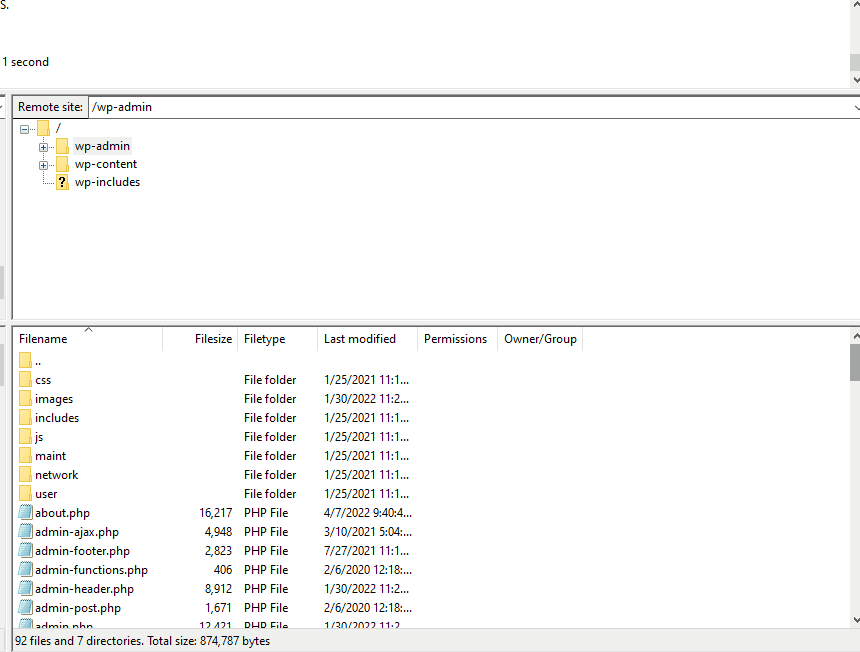The width and height of the screenshot is (860, 652).
Task: Click the admin-ajax.php file icon
Action: [25, 532]
